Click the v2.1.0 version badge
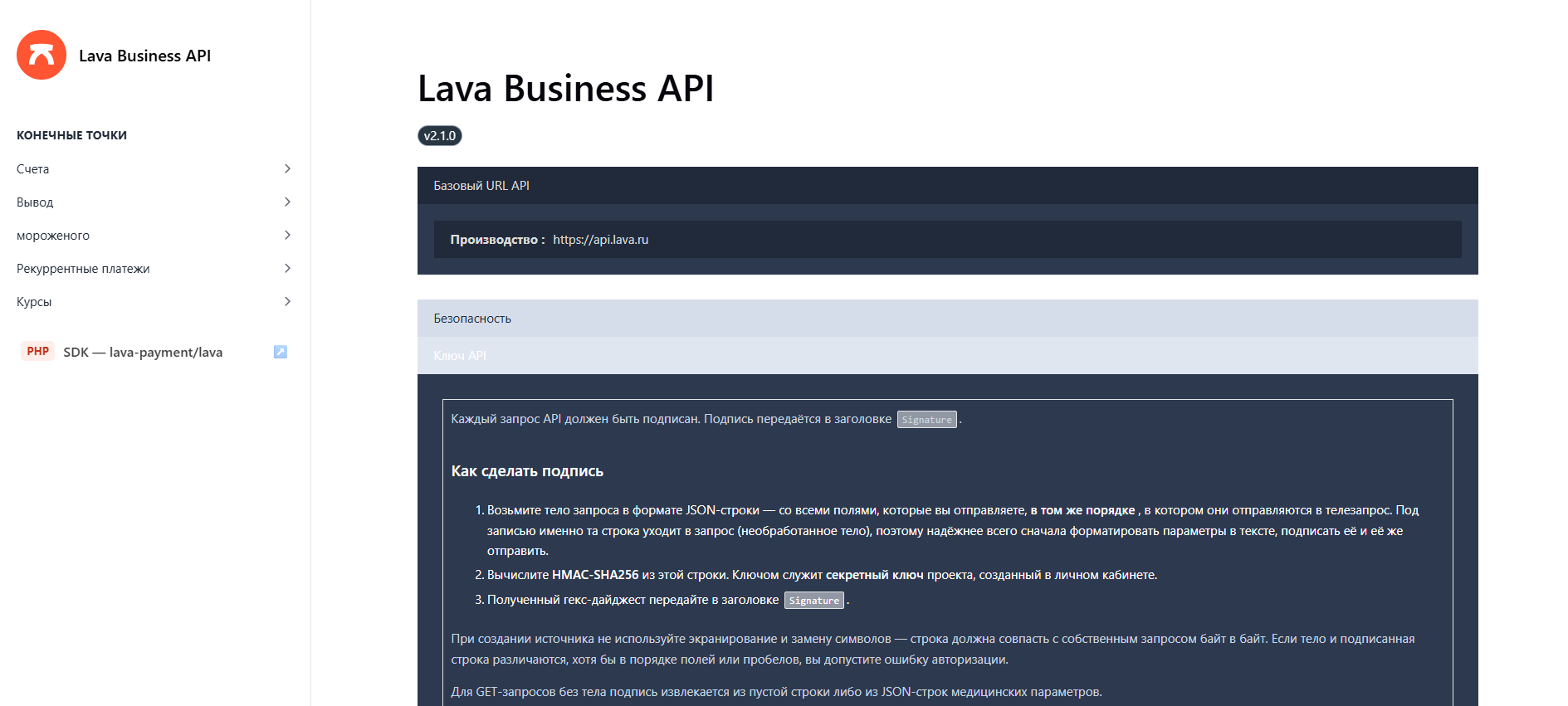This screenshot has height=706, width=1568. [x=440, y=135]
